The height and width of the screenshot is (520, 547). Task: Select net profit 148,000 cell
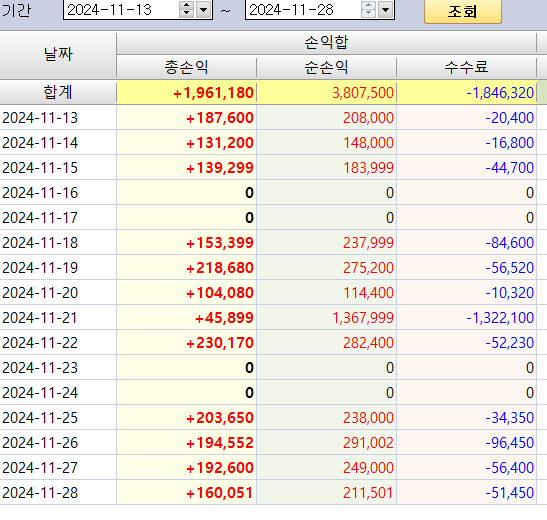coord(327,143)
